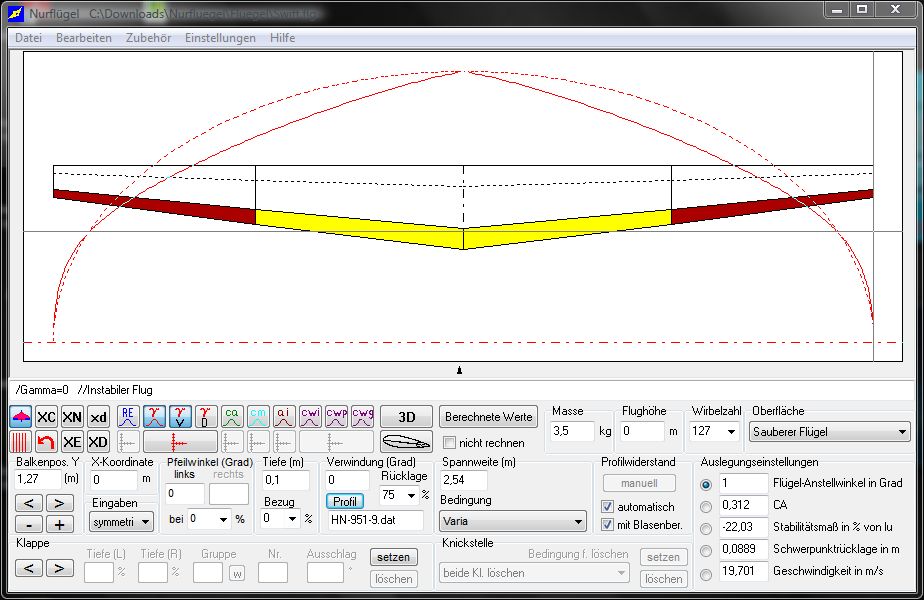Click the red vertical stripes icon
The width and height of the screenshot is (924, 600).
[21, 442]
